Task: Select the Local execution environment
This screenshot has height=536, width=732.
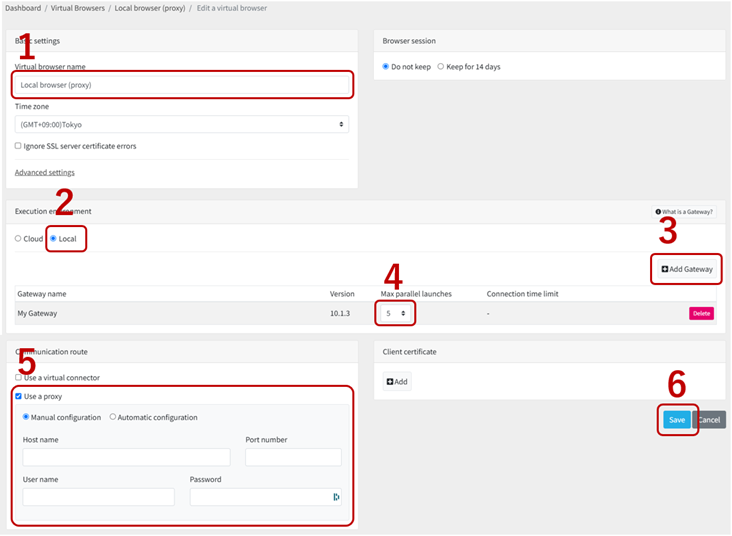Action: (53, 239)
